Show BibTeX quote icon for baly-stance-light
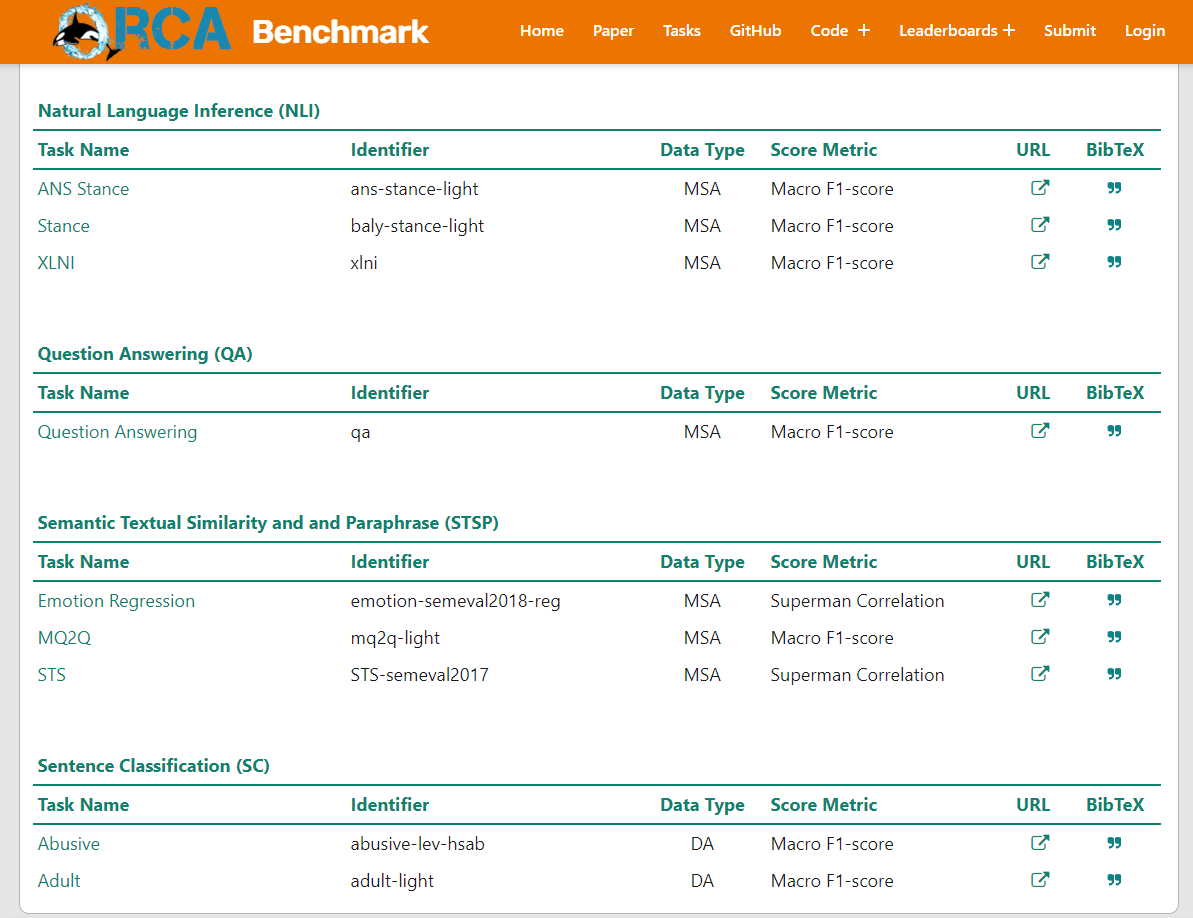 tap(1114, 225)
